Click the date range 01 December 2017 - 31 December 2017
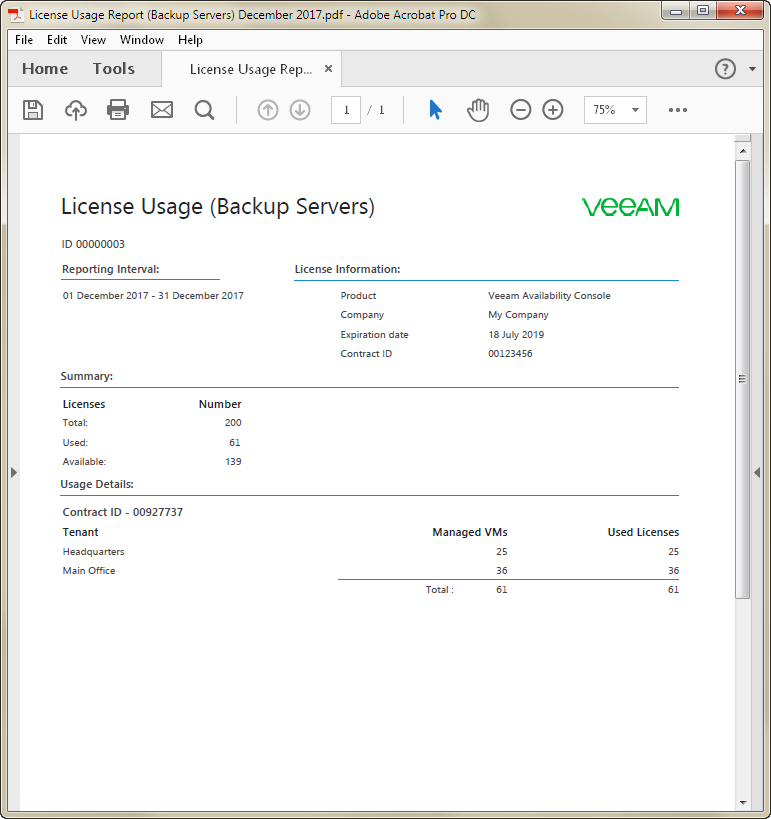771x819 pixels. tap(153, 296)
